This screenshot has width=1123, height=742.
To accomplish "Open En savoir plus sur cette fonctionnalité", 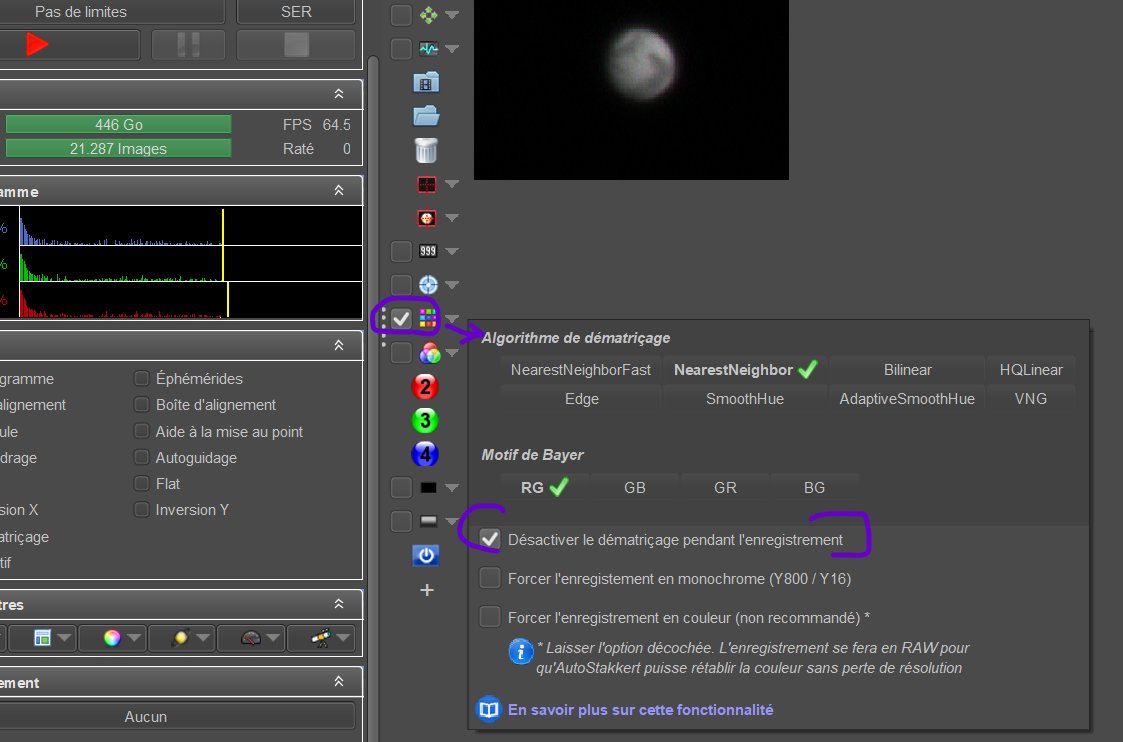I will coord(640,710).
